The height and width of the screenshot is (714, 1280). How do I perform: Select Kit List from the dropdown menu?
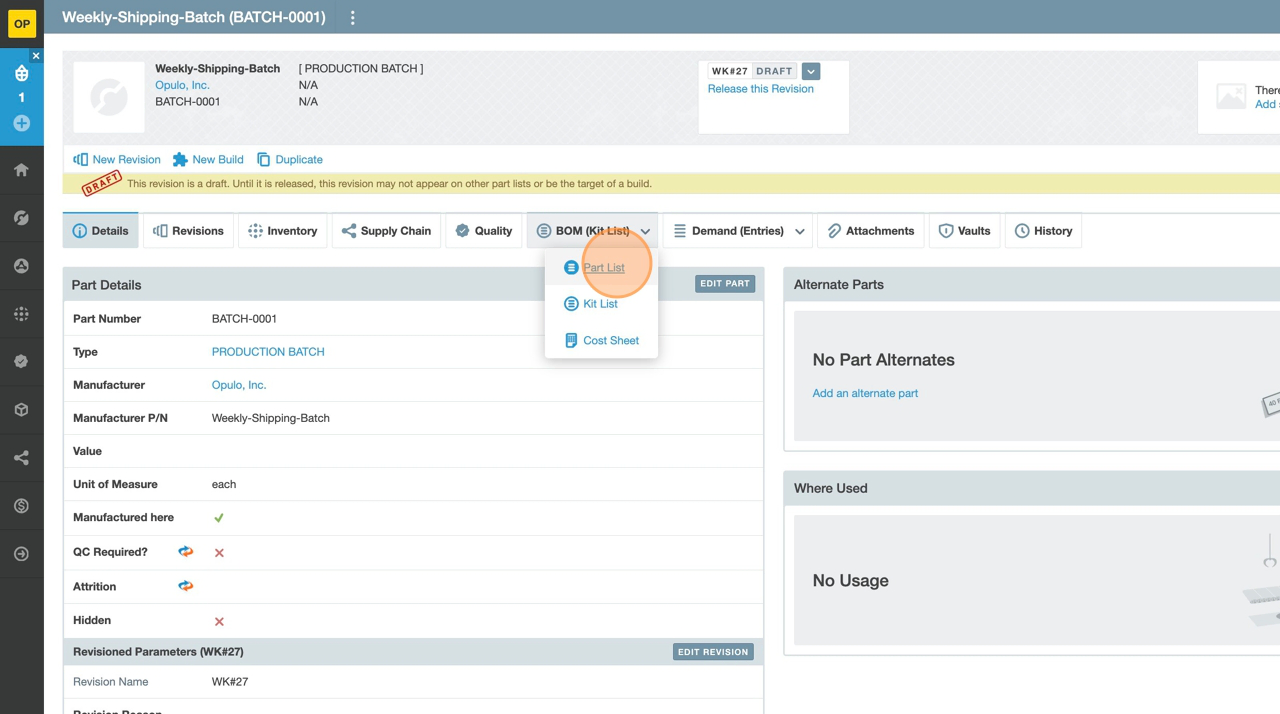(600, 304)
